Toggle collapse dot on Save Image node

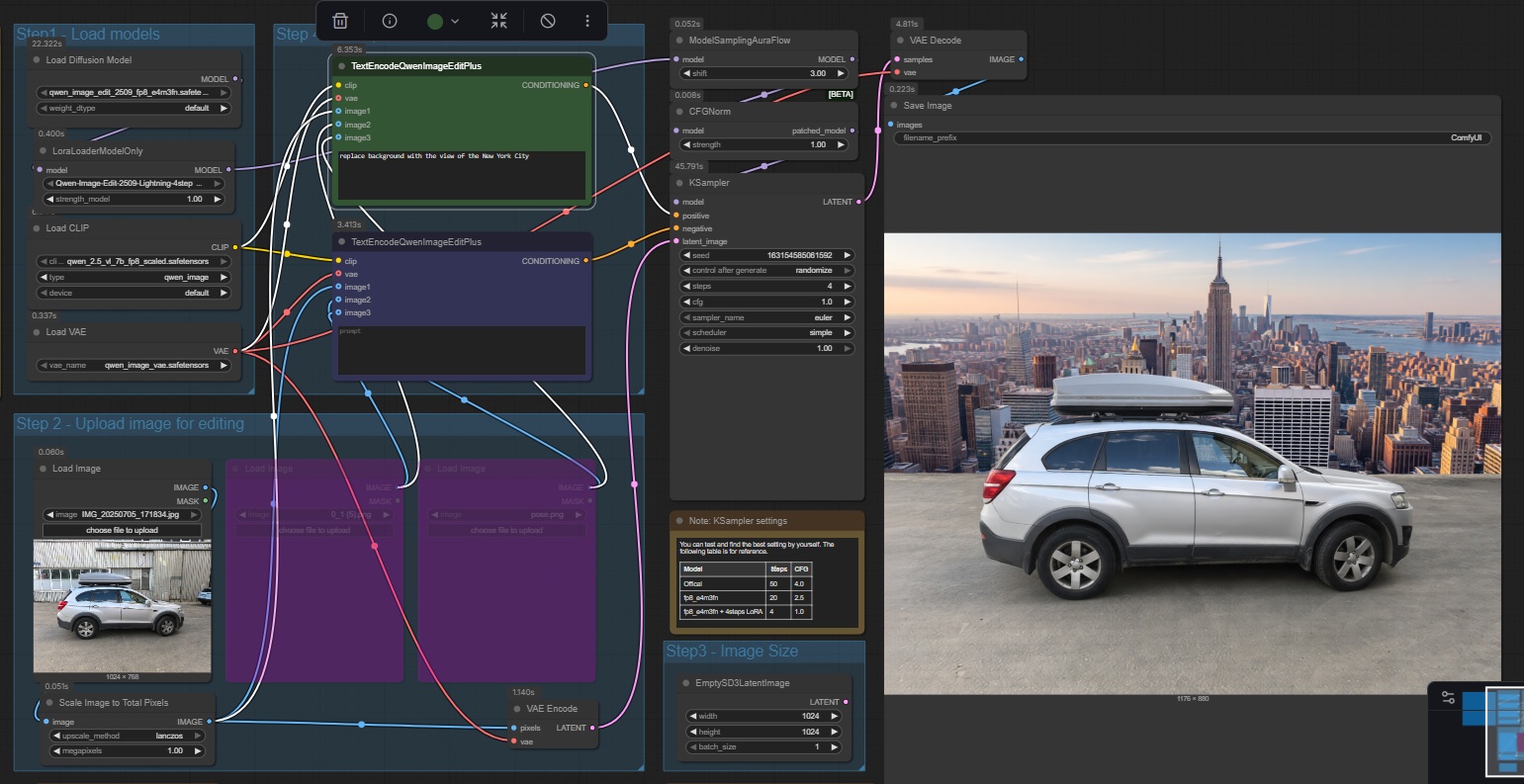(x=894, y=106)
